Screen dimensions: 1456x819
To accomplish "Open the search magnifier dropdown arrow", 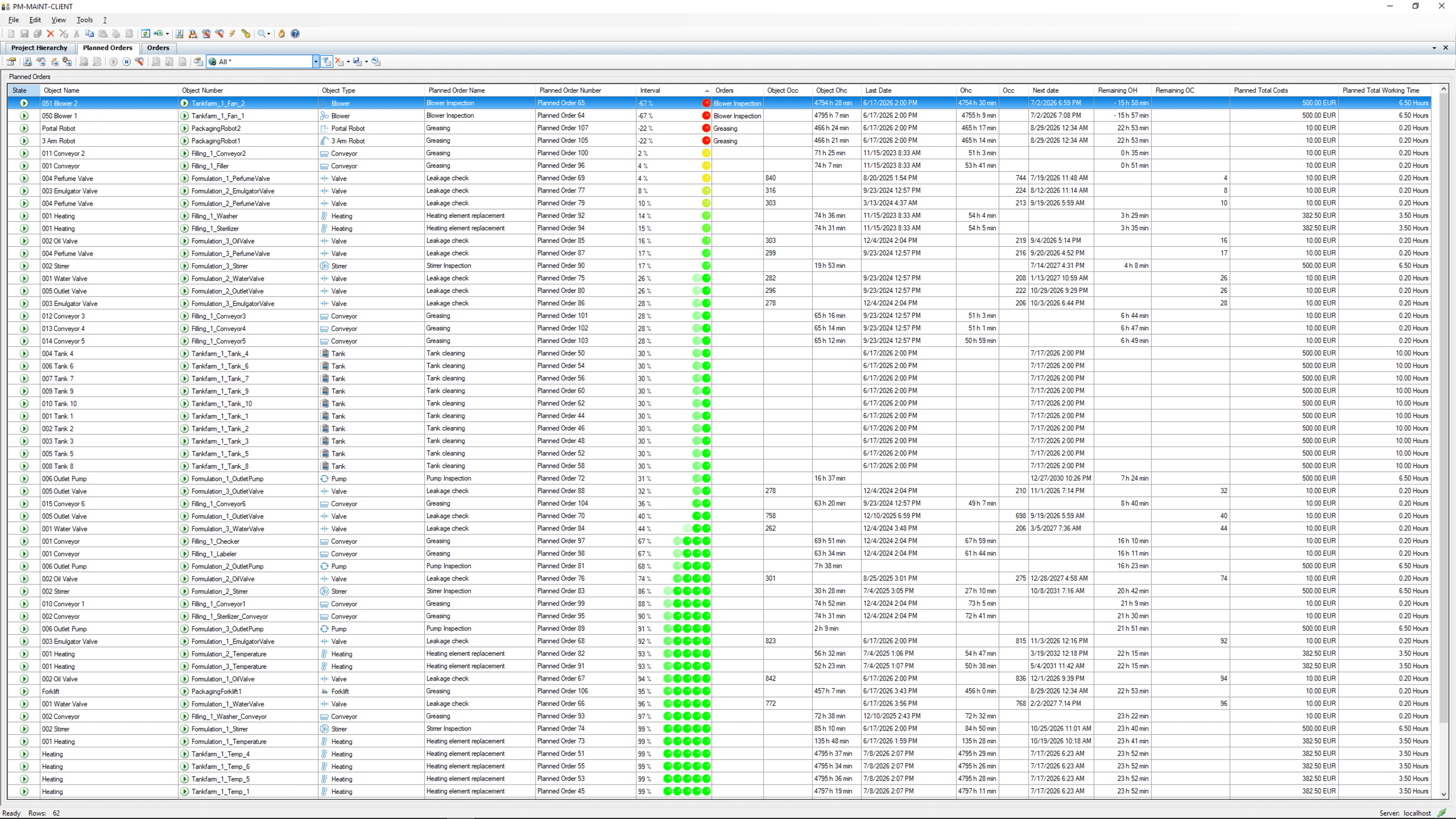I will tap(269, 34).
